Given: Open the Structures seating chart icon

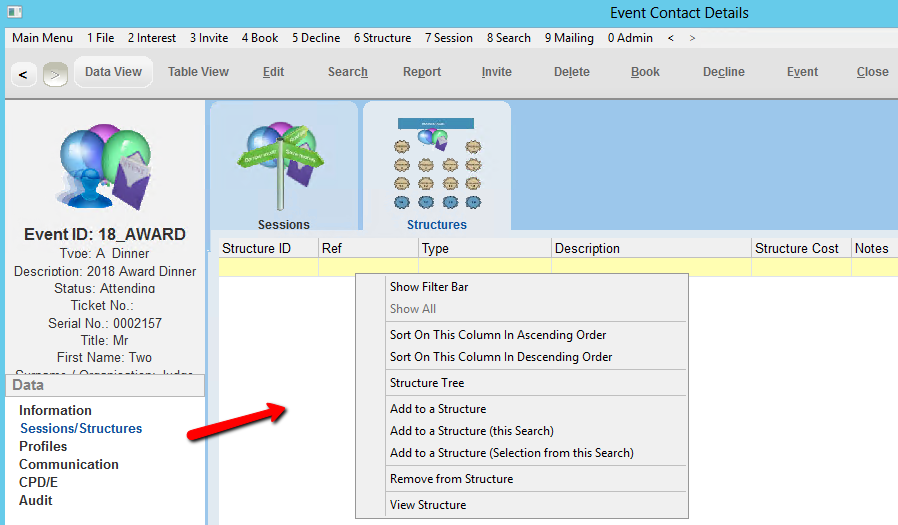Looking at the screenshot, I should pos(436,160).
